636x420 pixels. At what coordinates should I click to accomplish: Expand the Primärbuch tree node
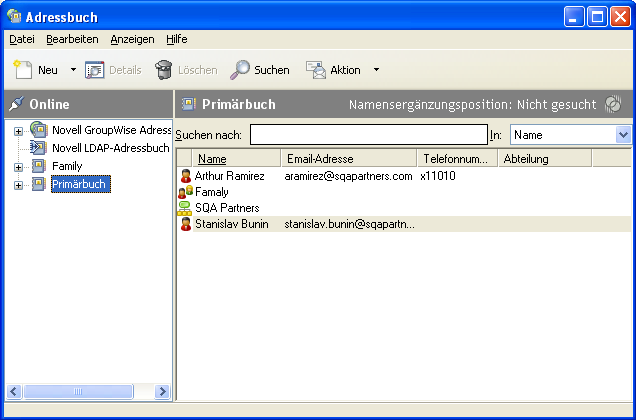point(18,185)
